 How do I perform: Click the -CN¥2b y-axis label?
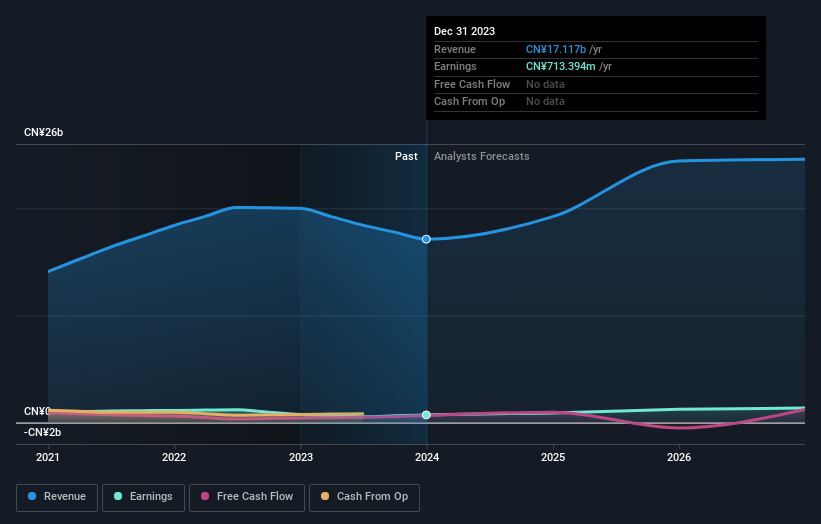pos(42,432)
